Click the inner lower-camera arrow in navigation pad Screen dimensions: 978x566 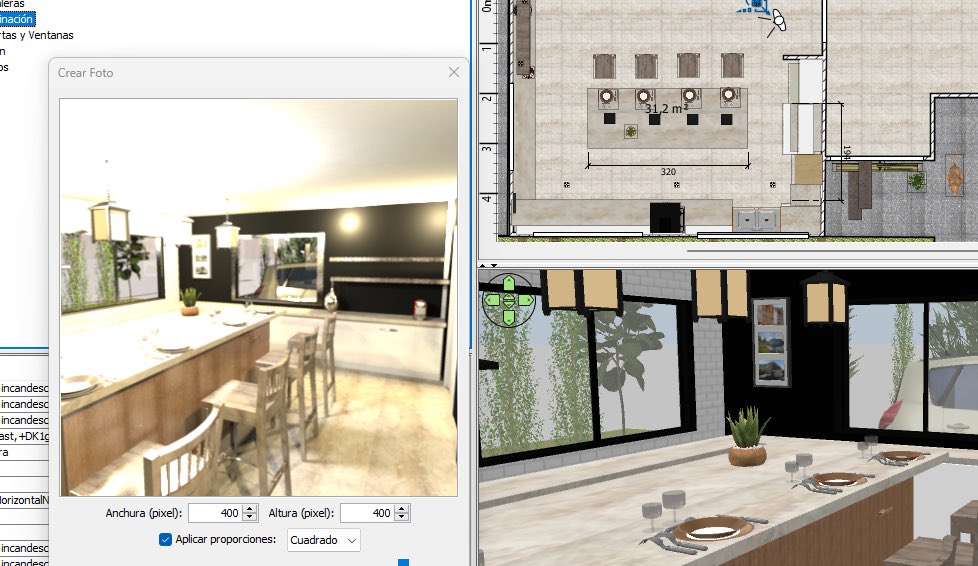pyautogui.click(x=508, y=305)
